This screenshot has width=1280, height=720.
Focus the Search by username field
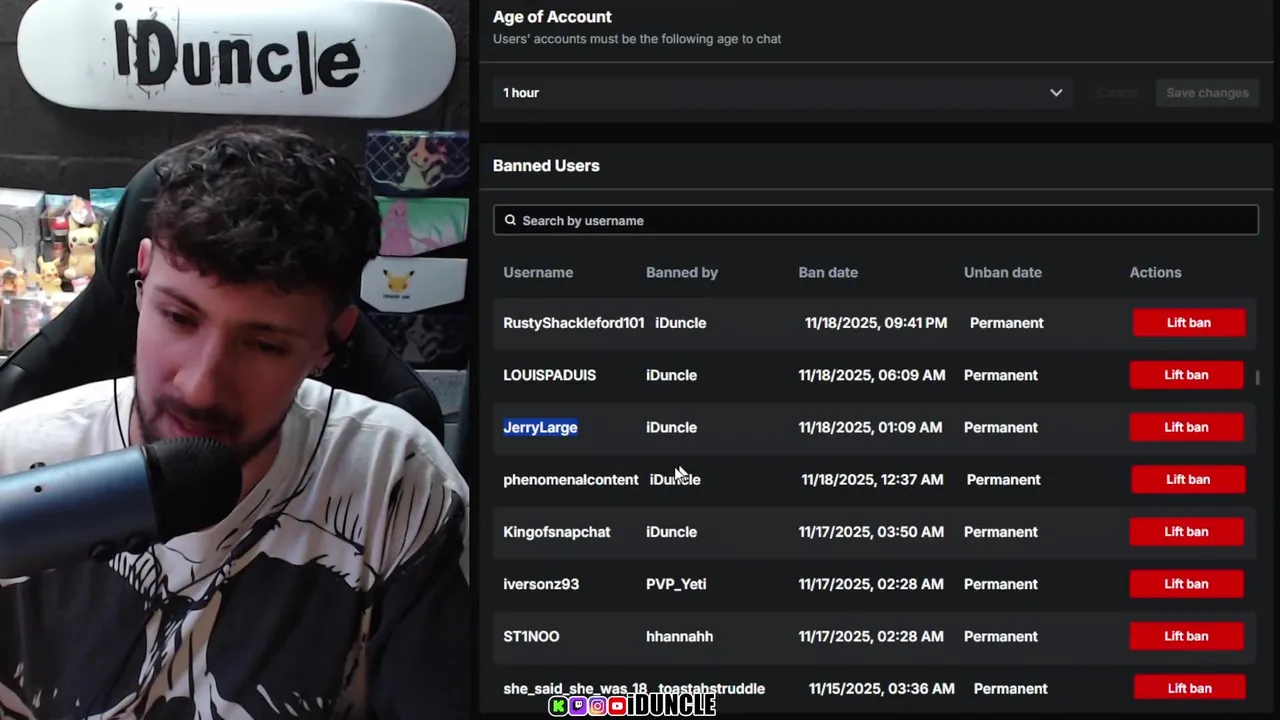coord(876,220)
